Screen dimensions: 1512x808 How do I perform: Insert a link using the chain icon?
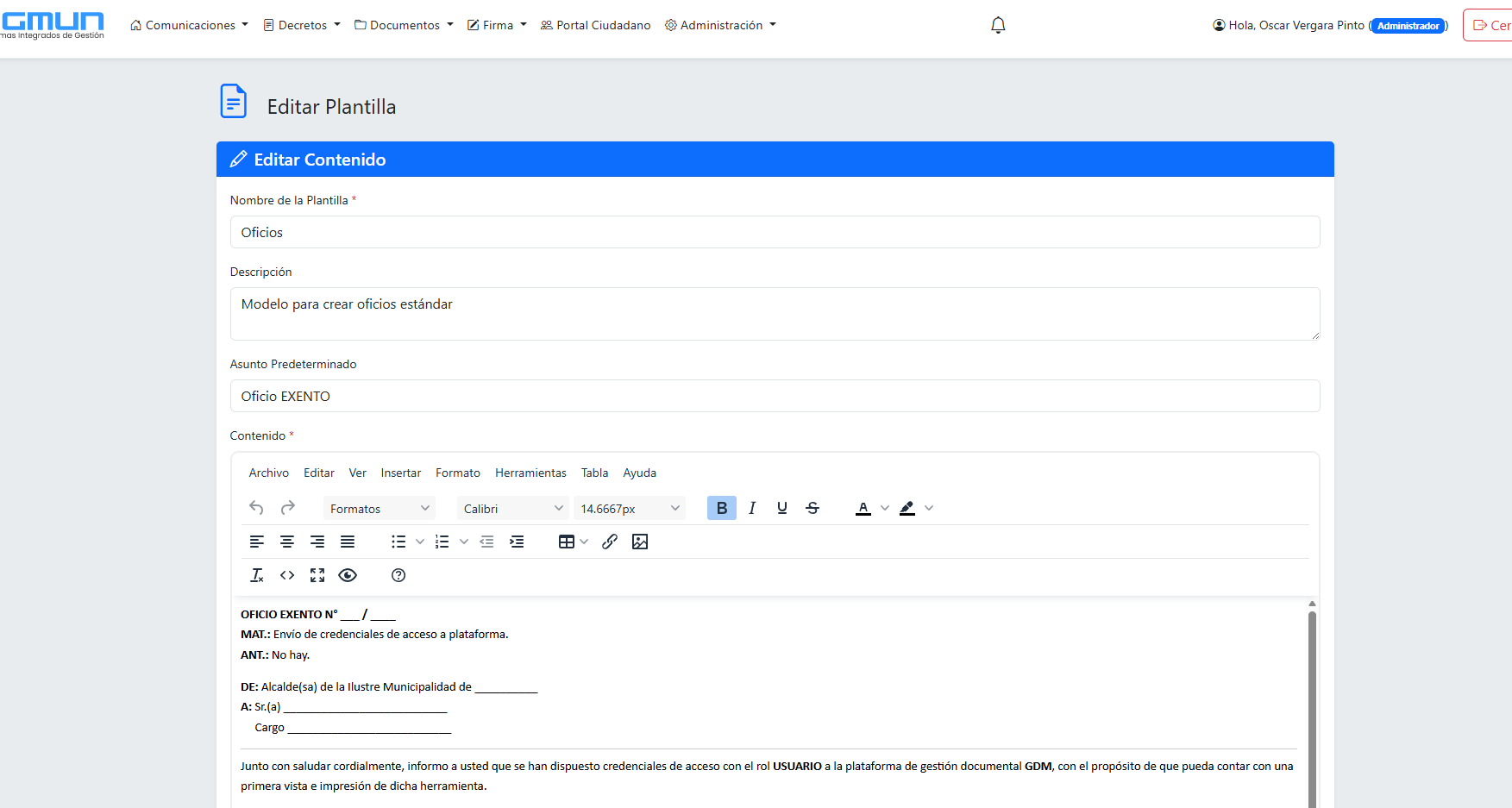[x=610, y=542]
